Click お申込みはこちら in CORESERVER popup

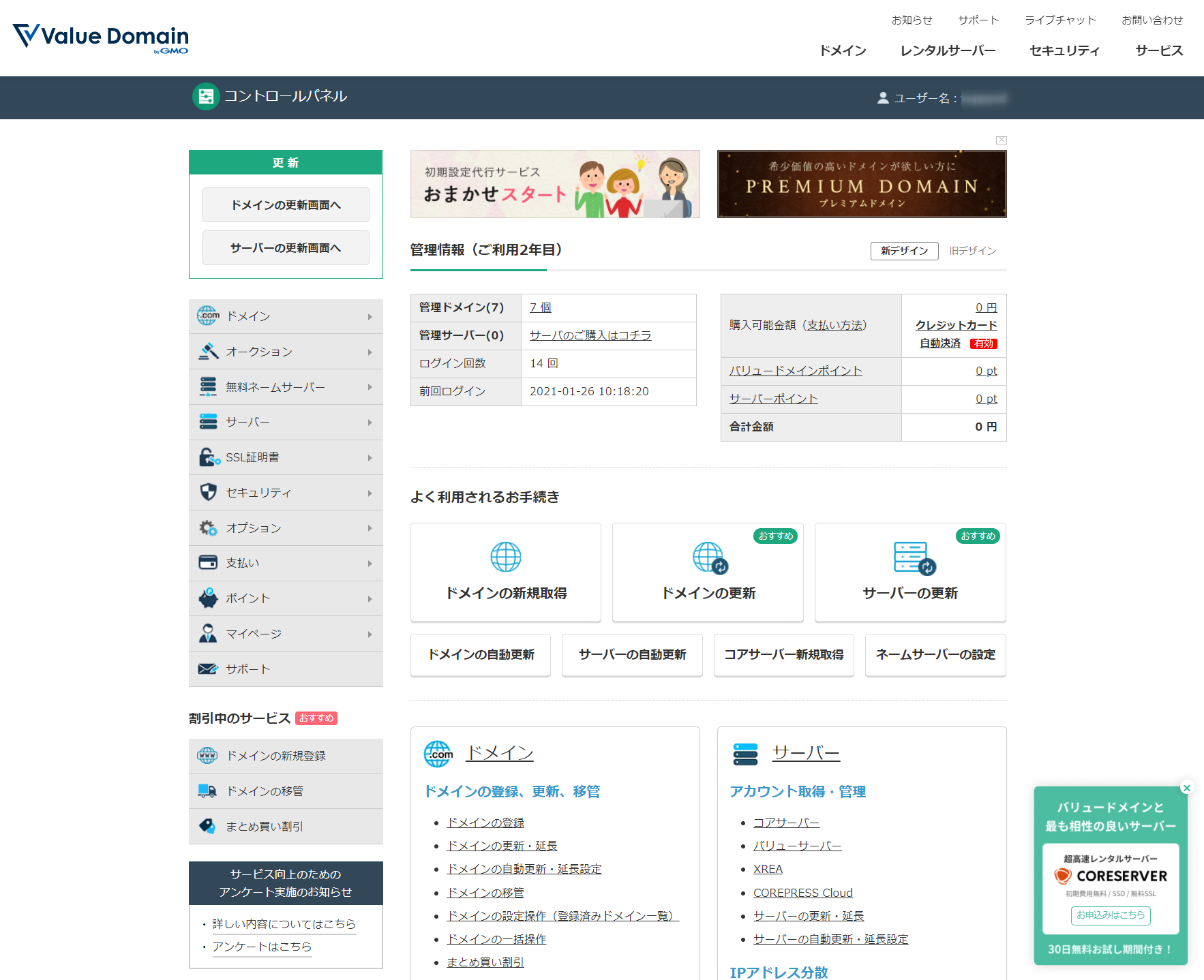pyautogui.click(x=1111, y=915)
